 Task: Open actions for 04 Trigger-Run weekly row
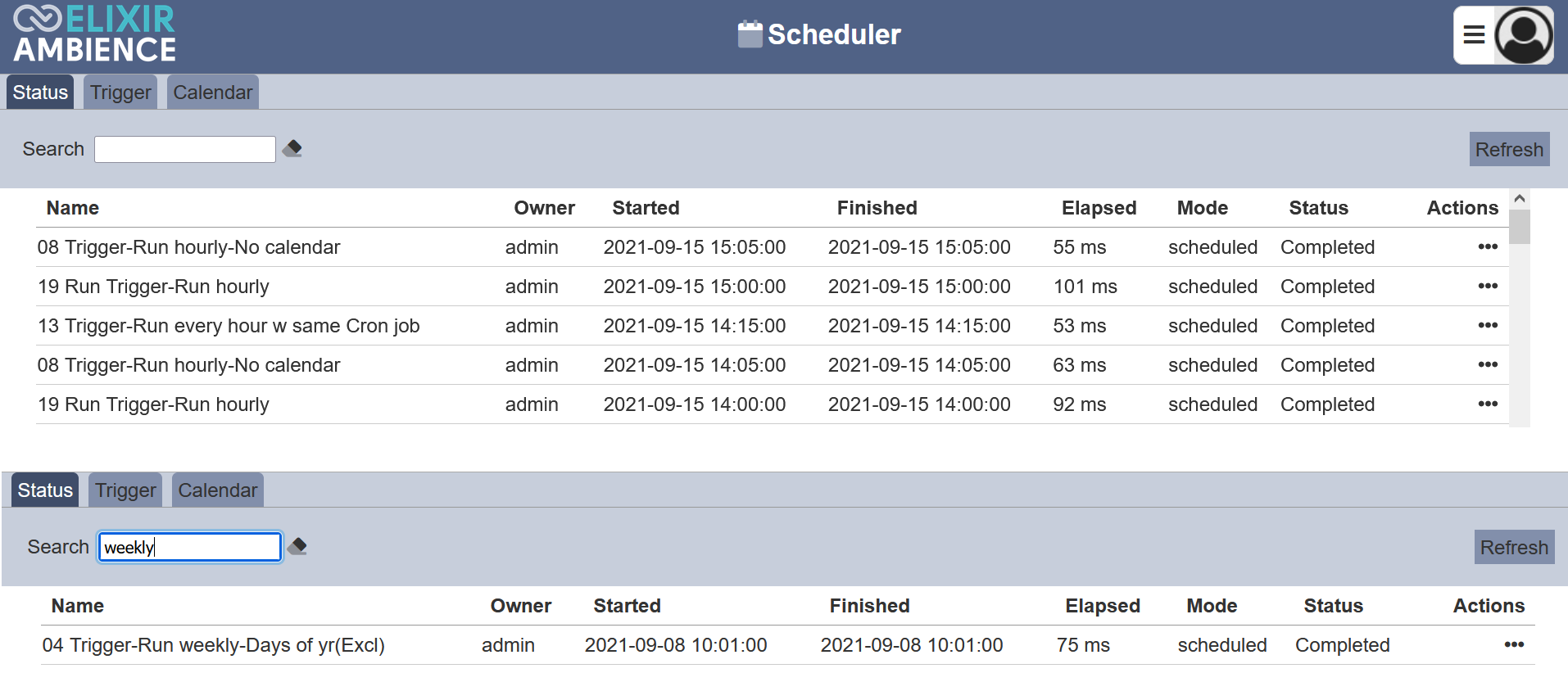click(1514, 644)
